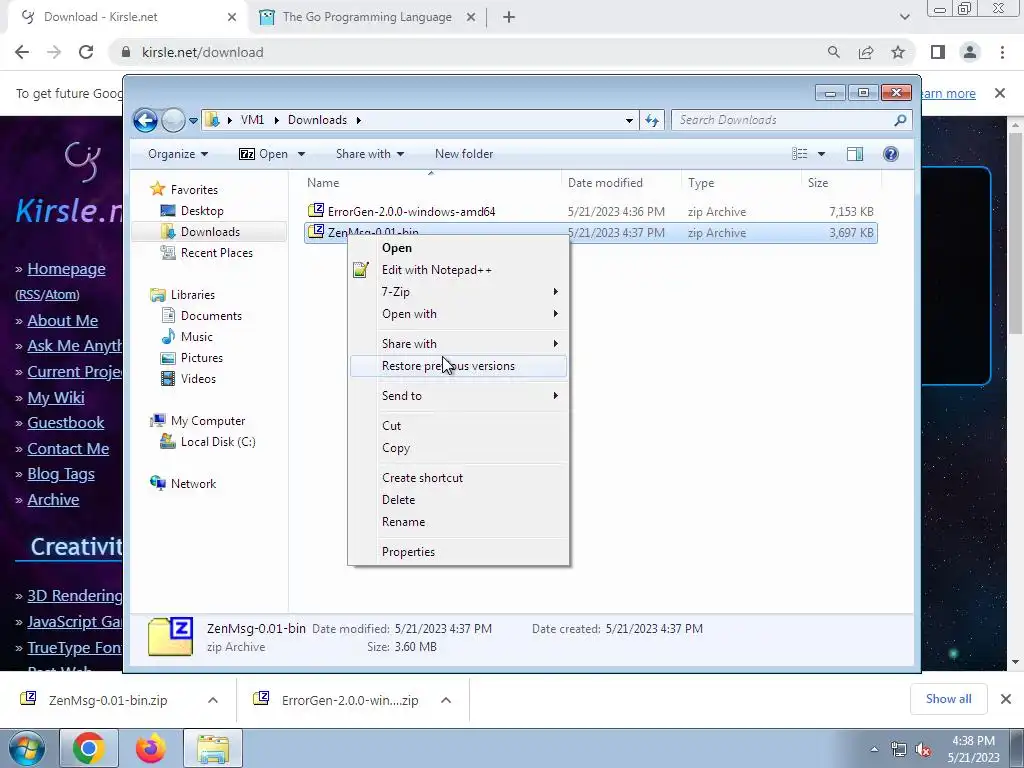This screenshot has width=1024, height=768.
Task: Select Documents library
Action: (x=211, y=316)
